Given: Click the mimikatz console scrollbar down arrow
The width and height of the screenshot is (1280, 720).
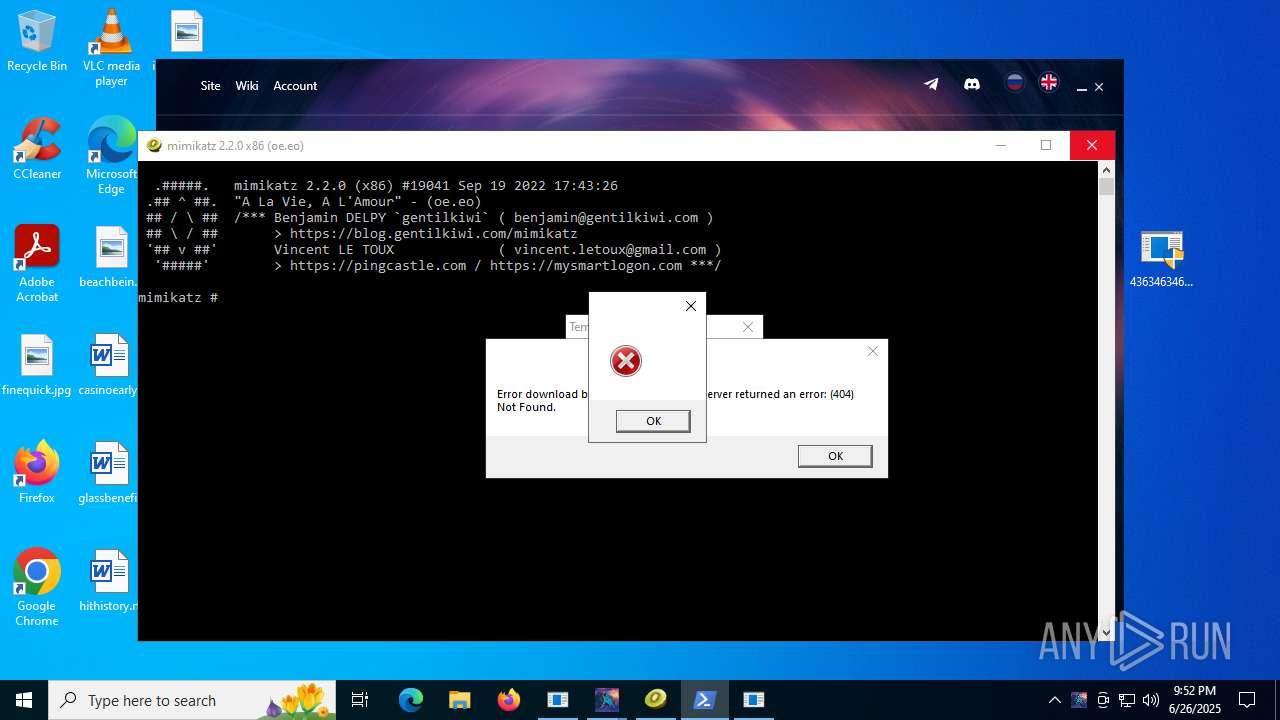Looking at the screenshot, I should point(1106,632).
